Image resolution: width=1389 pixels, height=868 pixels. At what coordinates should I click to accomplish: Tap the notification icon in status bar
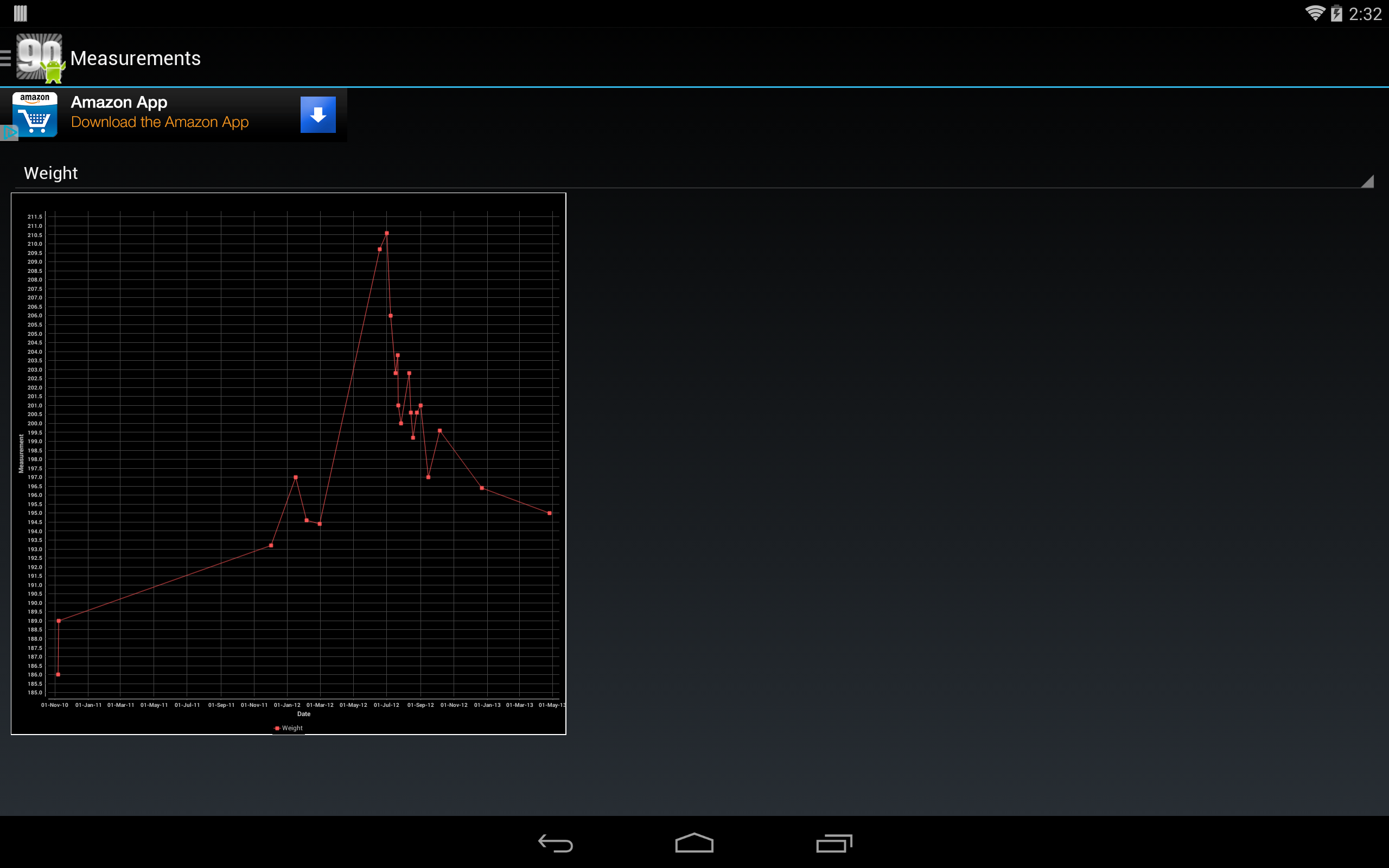coord(20,13)
